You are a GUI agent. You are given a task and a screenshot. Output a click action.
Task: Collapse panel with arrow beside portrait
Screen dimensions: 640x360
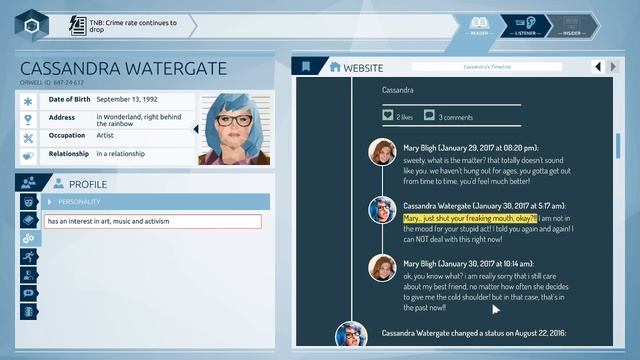click(196, 129)
